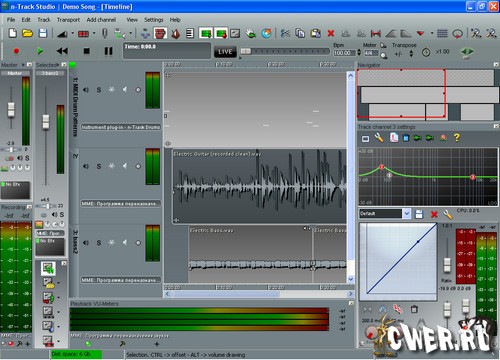This screenshot has height=360, width=500.
Task: Click the scissors cut icon in toolbar
Action: click(285, 33)
